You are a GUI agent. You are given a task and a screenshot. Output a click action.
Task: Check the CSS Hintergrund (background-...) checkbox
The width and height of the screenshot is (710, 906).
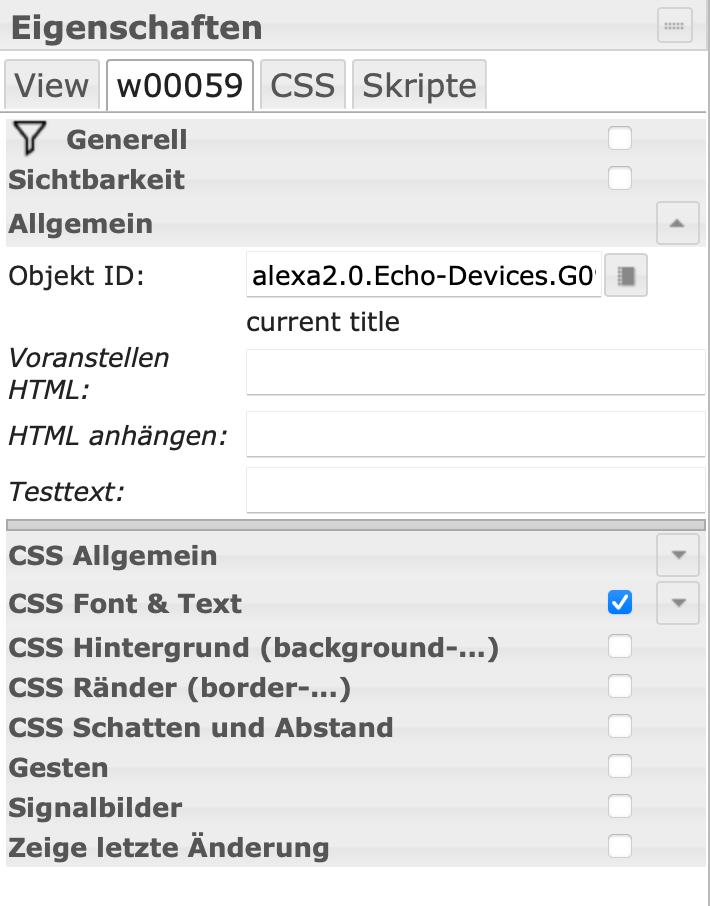point(620,647)
